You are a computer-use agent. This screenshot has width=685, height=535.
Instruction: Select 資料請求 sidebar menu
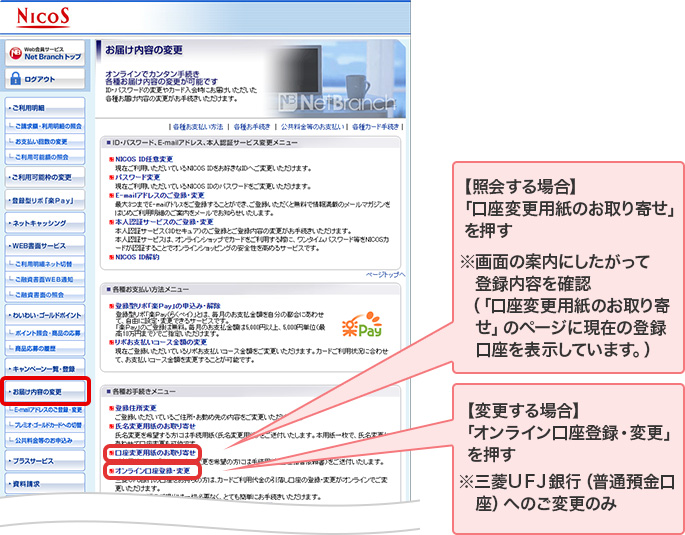click(45, 484)
